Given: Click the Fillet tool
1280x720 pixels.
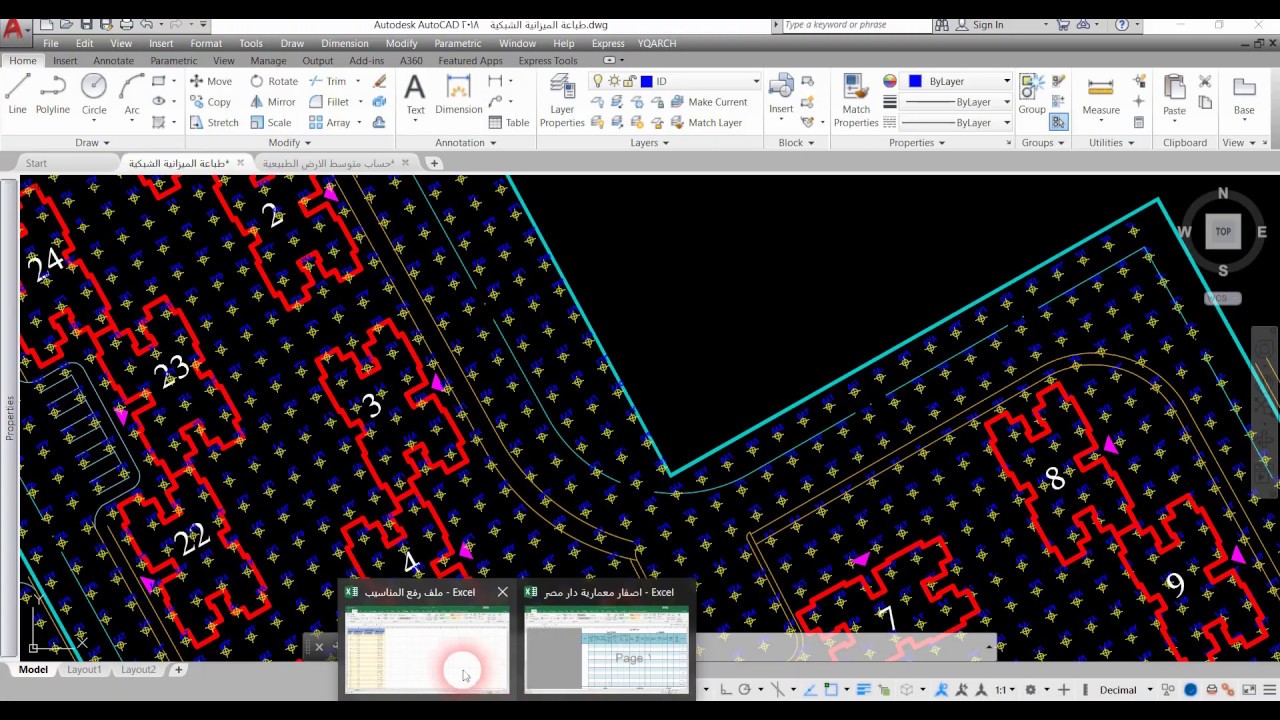Looking at the screenshot, I should tap(329, 102).
